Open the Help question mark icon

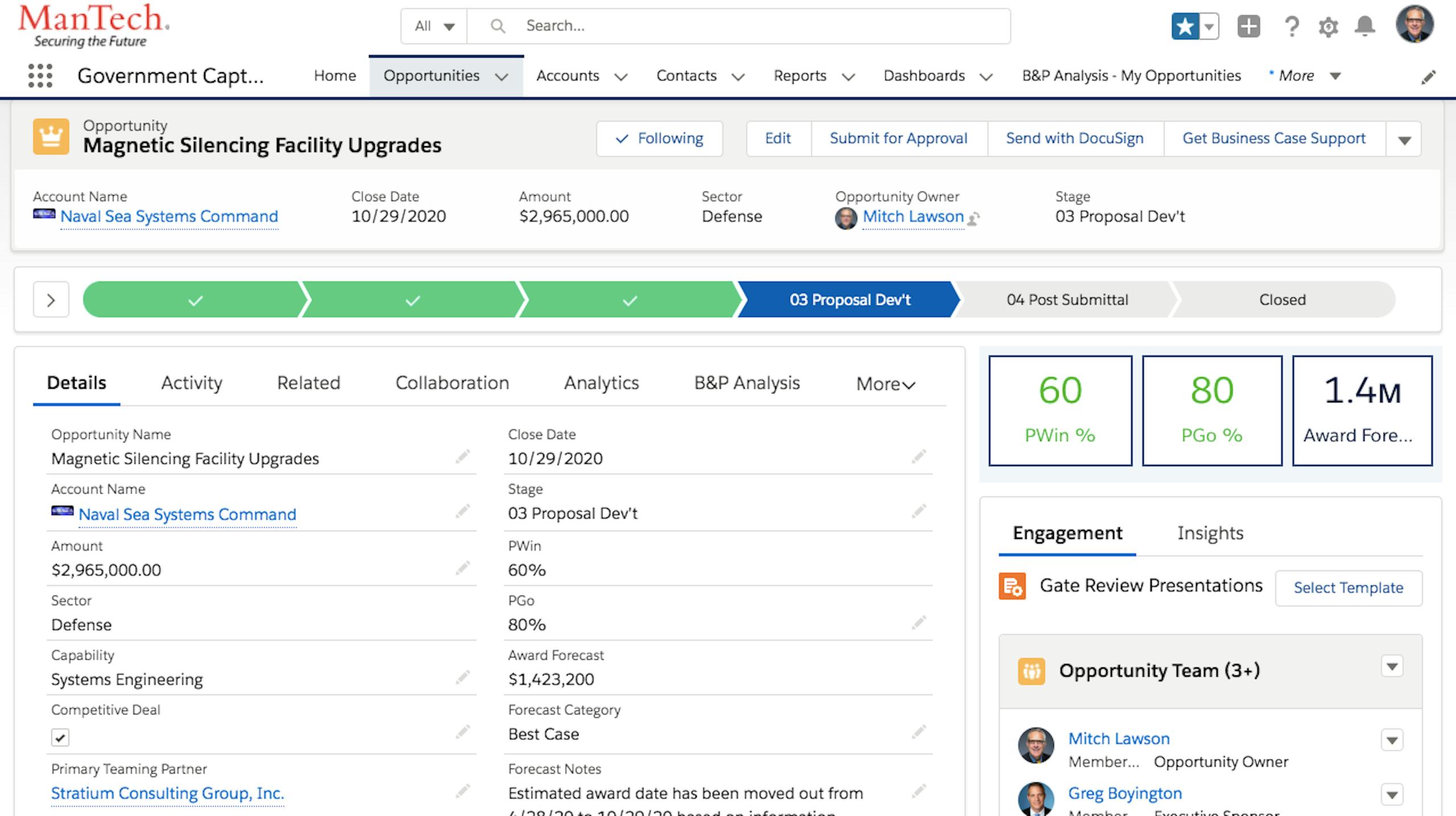[x=1292, y=26]
